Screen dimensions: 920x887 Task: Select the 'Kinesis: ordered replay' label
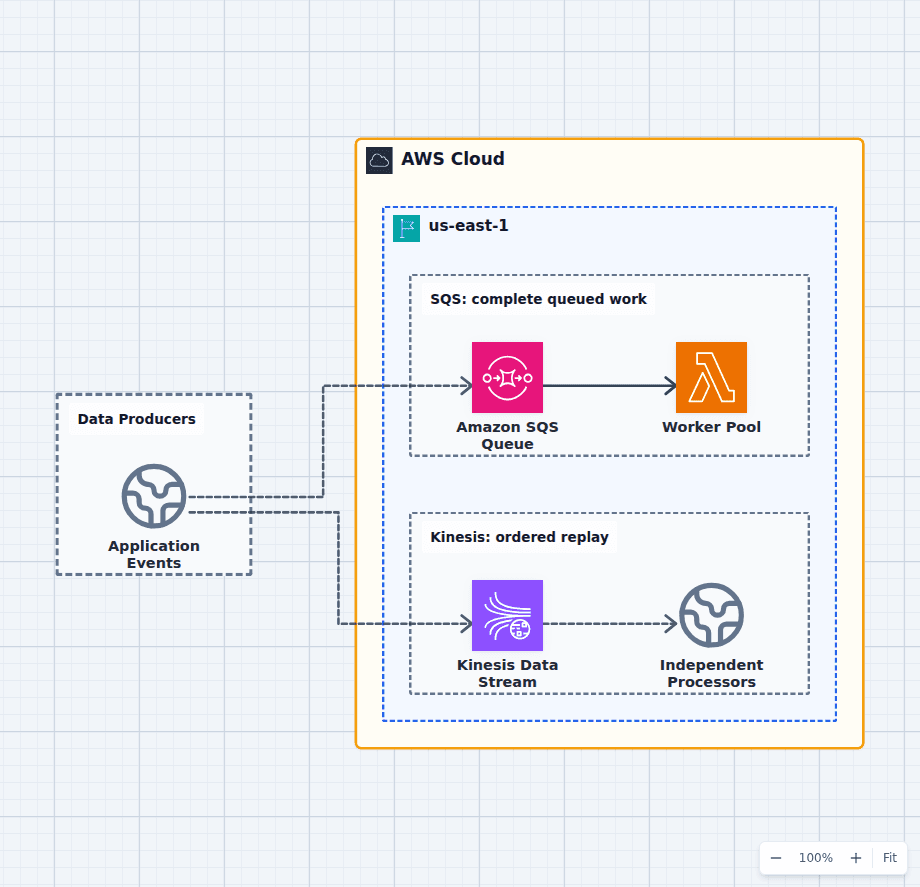pos(519,537)
